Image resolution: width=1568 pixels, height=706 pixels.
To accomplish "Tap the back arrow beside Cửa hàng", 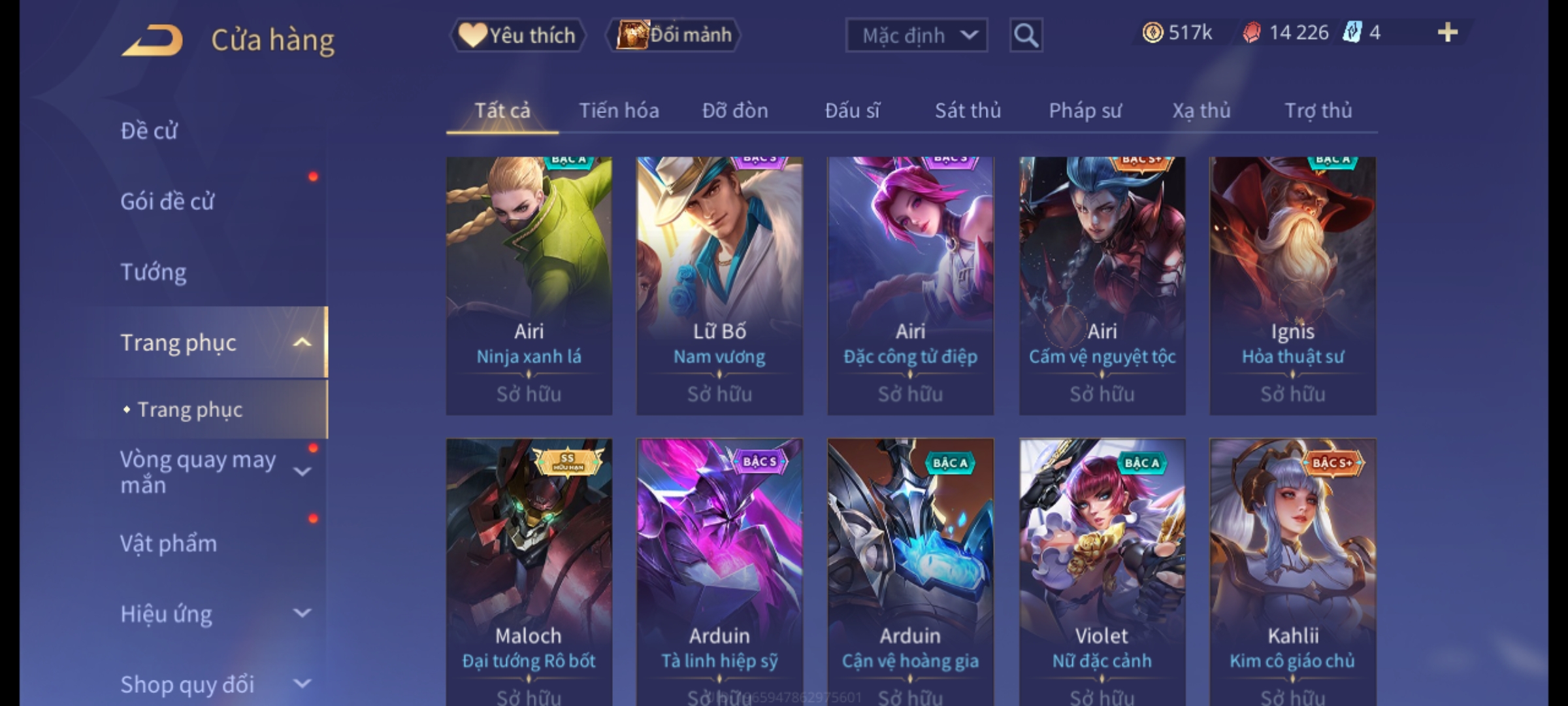I will pyautogui.click(x=152, y=40).
